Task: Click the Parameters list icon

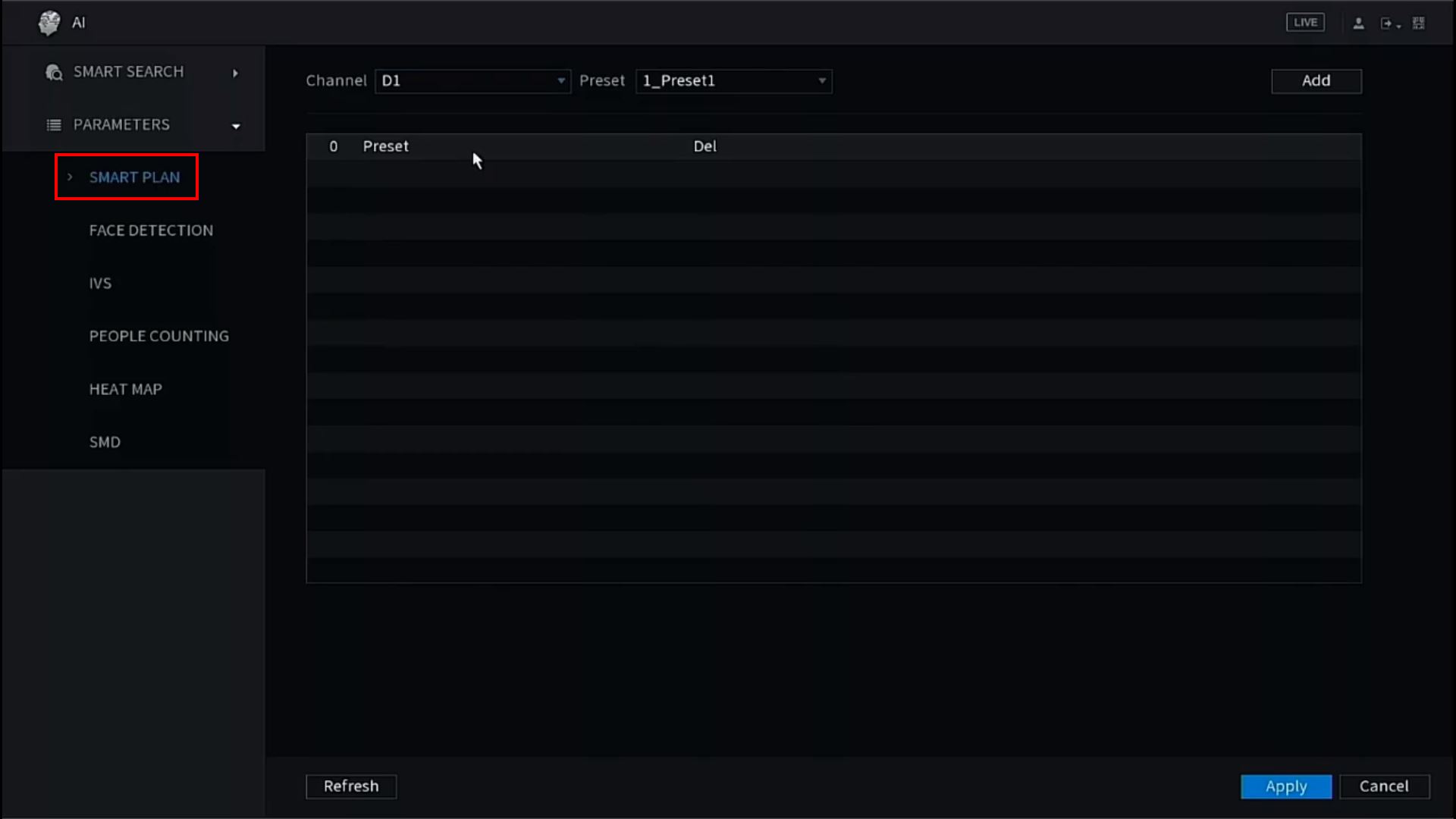Action: (54, 125)
